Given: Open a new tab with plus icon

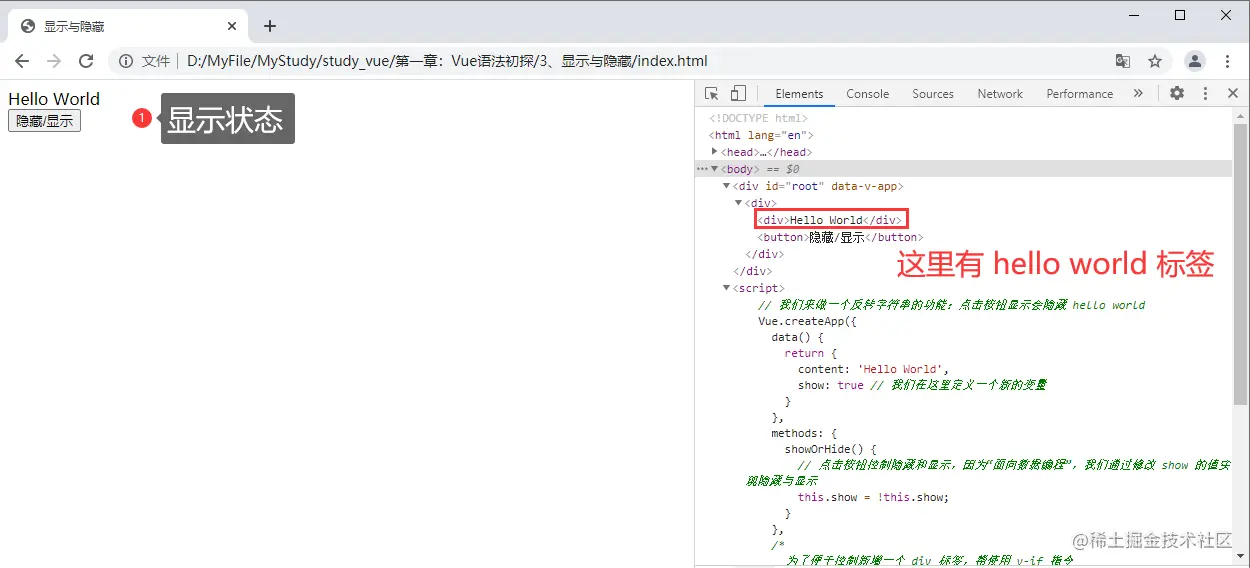Looking at the screenshot, I should click(269, 26).
